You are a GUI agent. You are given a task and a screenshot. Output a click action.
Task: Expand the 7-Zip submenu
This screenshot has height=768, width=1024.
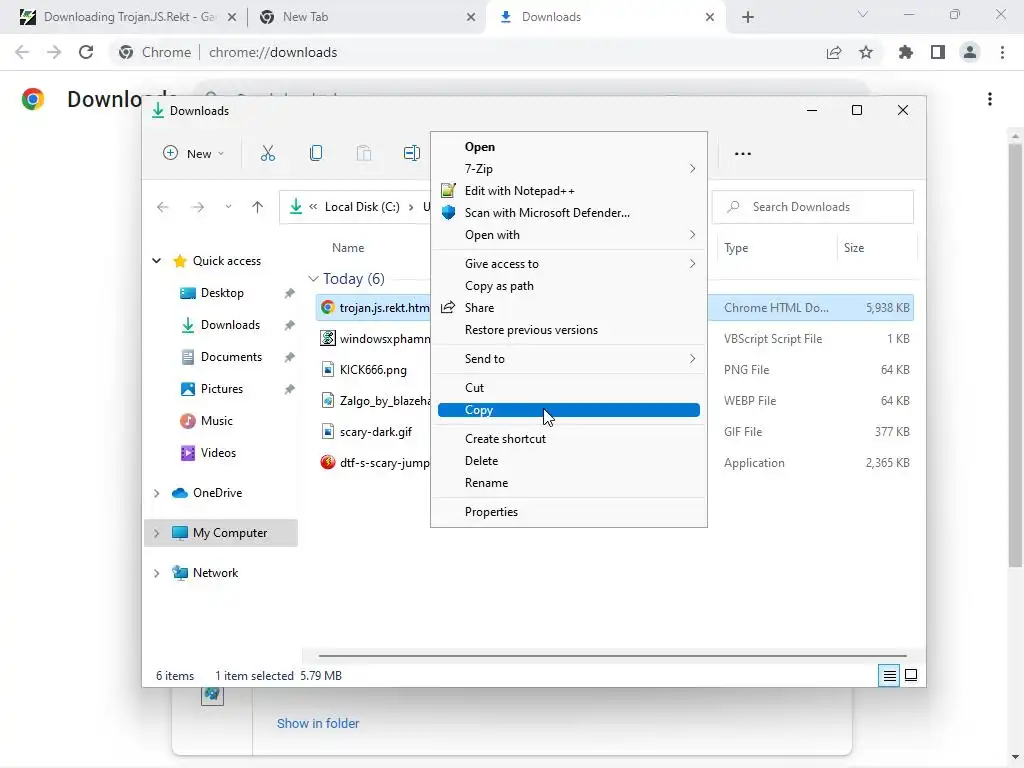coord(568,168)
